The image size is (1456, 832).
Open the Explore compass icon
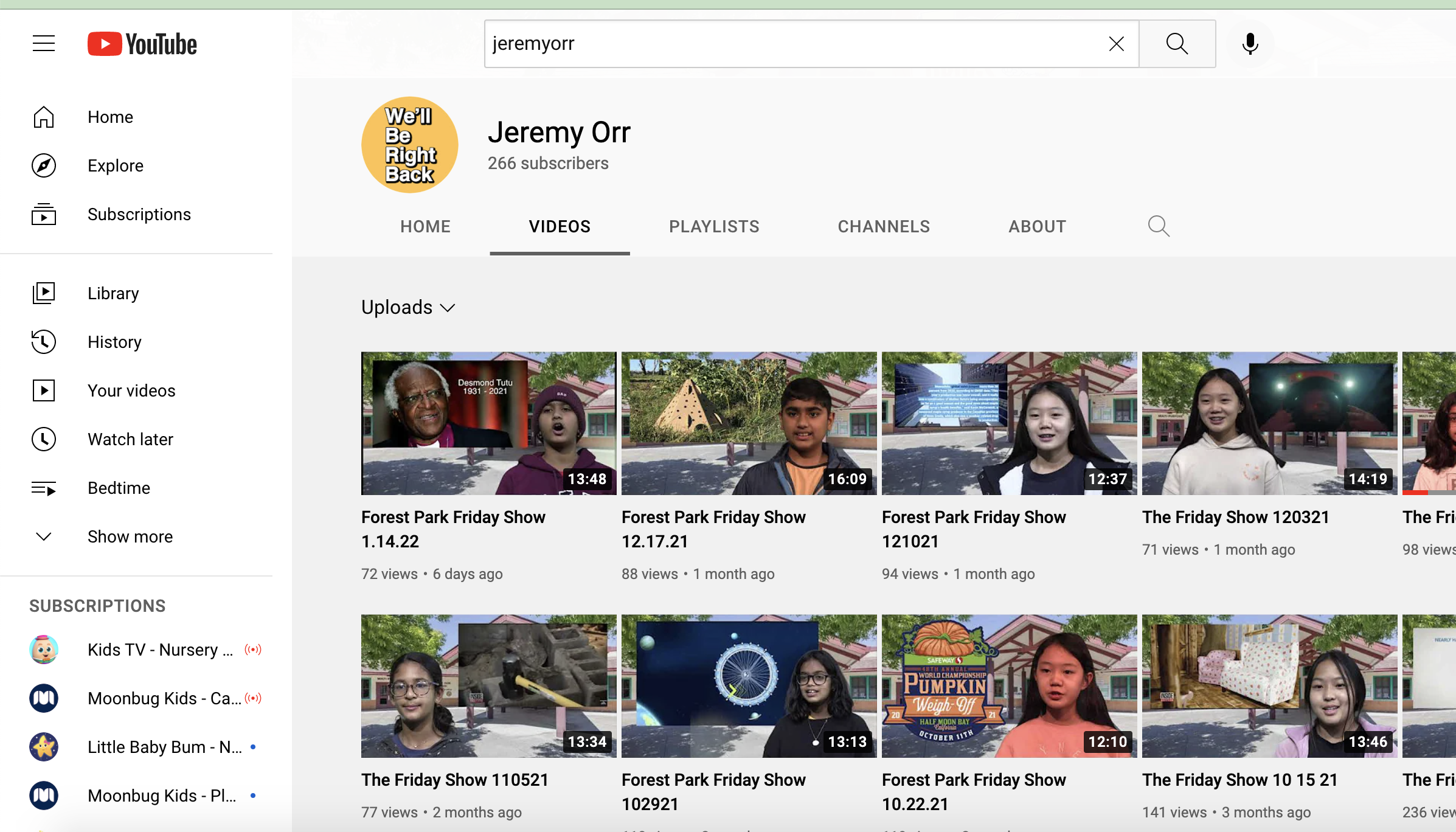coord(44,165)
